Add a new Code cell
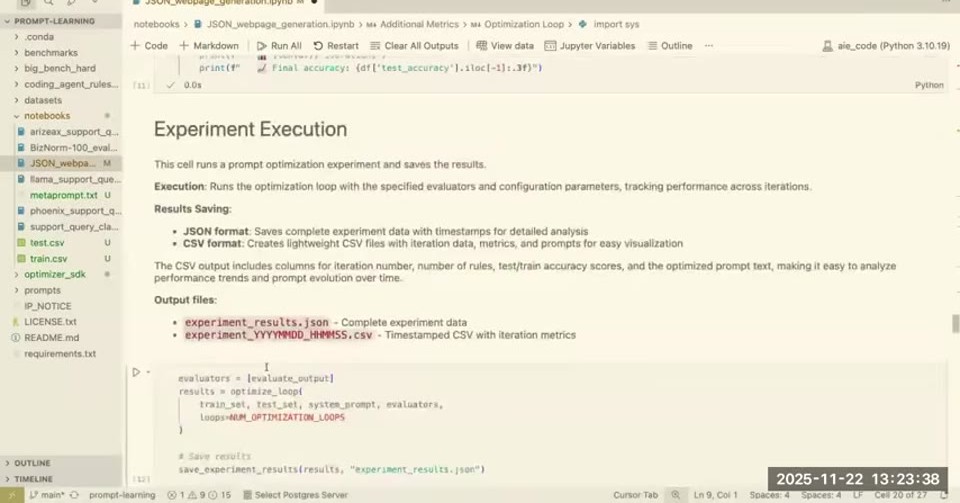The image size is (960, 503). (x=149, y=46)
